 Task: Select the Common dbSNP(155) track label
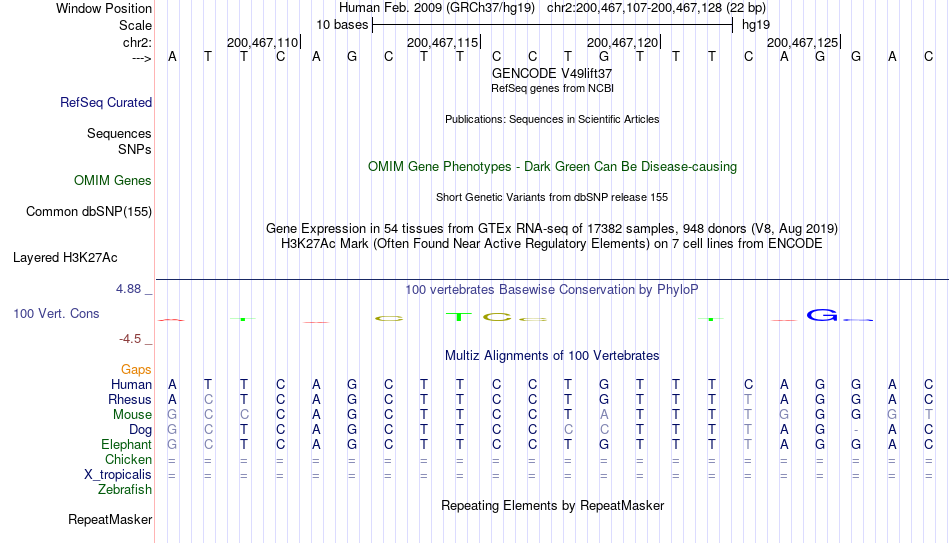pyautogui.click(x=88, y=212)
